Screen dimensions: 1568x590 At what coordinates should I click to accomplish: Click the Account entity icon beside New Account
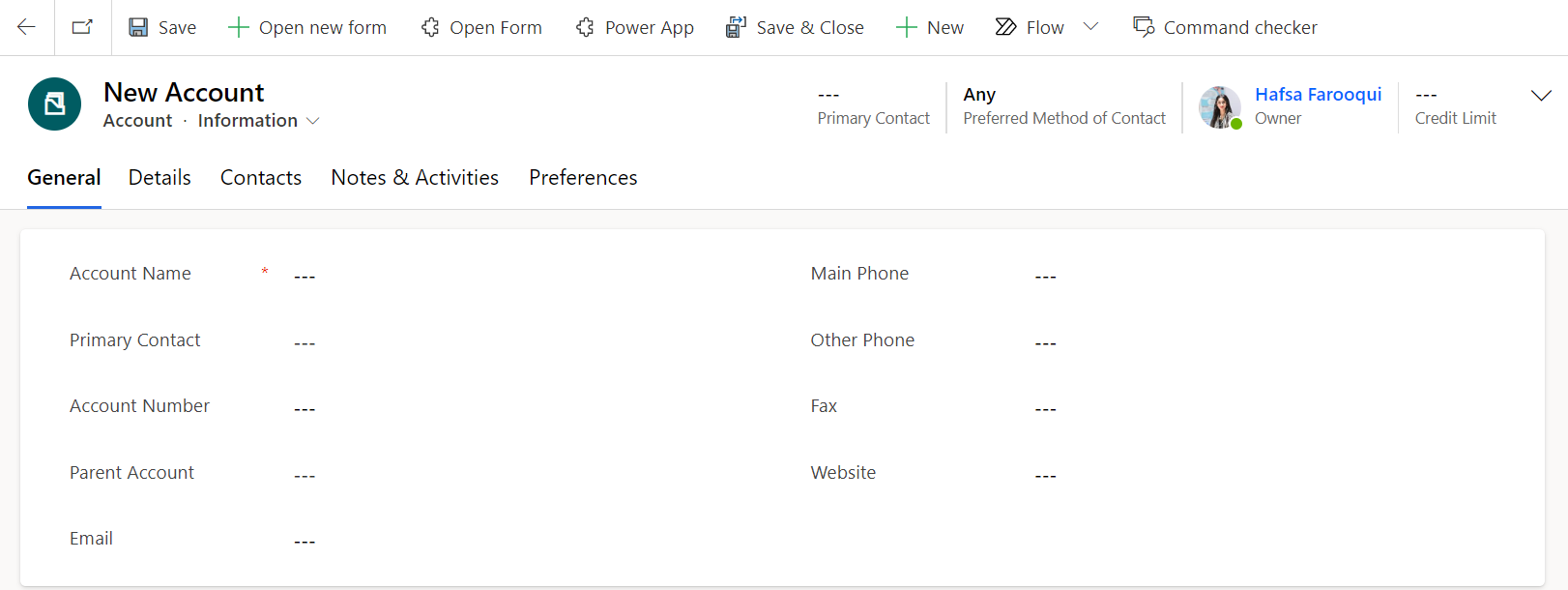point(54,103)
